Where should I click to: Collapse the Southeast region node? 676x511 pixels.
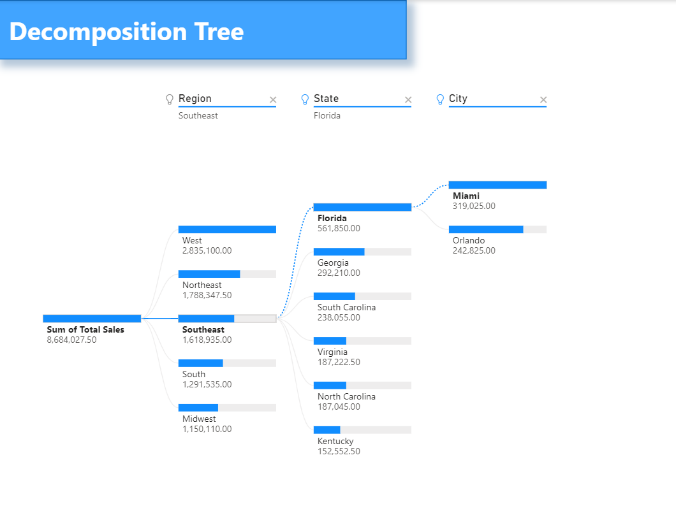[227, 329]
